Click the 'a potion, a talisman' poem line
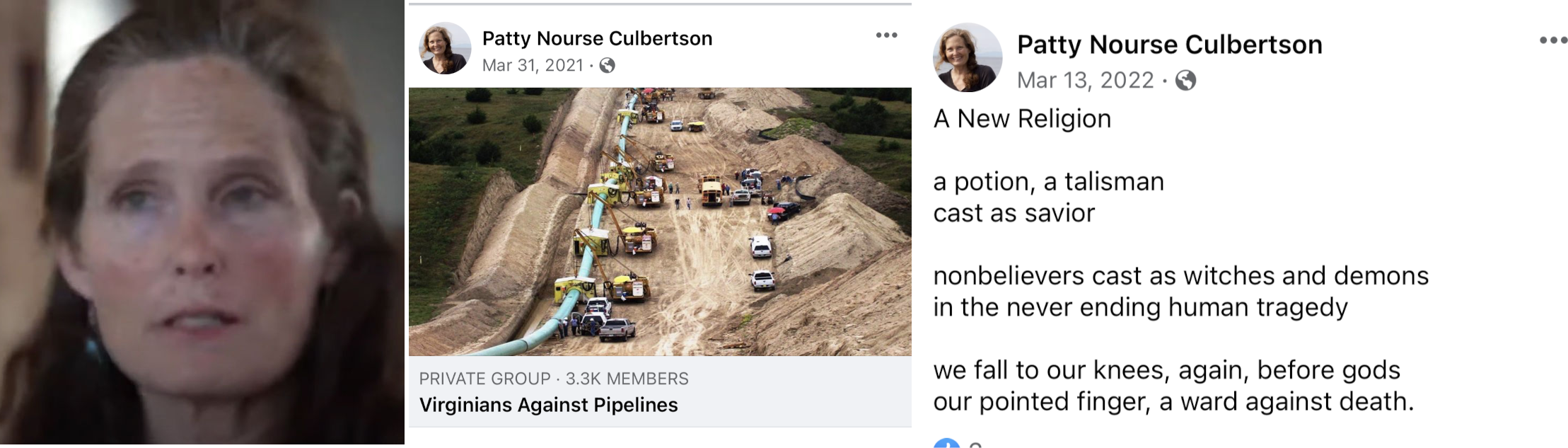This screenshot has height=448, width=1568. tap(1048, 182)
